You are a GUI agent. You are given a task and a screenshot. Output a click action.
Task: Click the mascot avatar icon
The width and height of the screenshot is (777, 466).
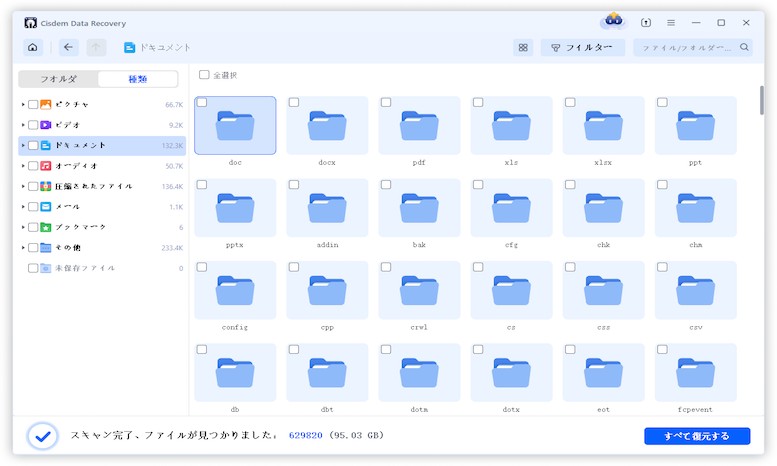[612, 22]
